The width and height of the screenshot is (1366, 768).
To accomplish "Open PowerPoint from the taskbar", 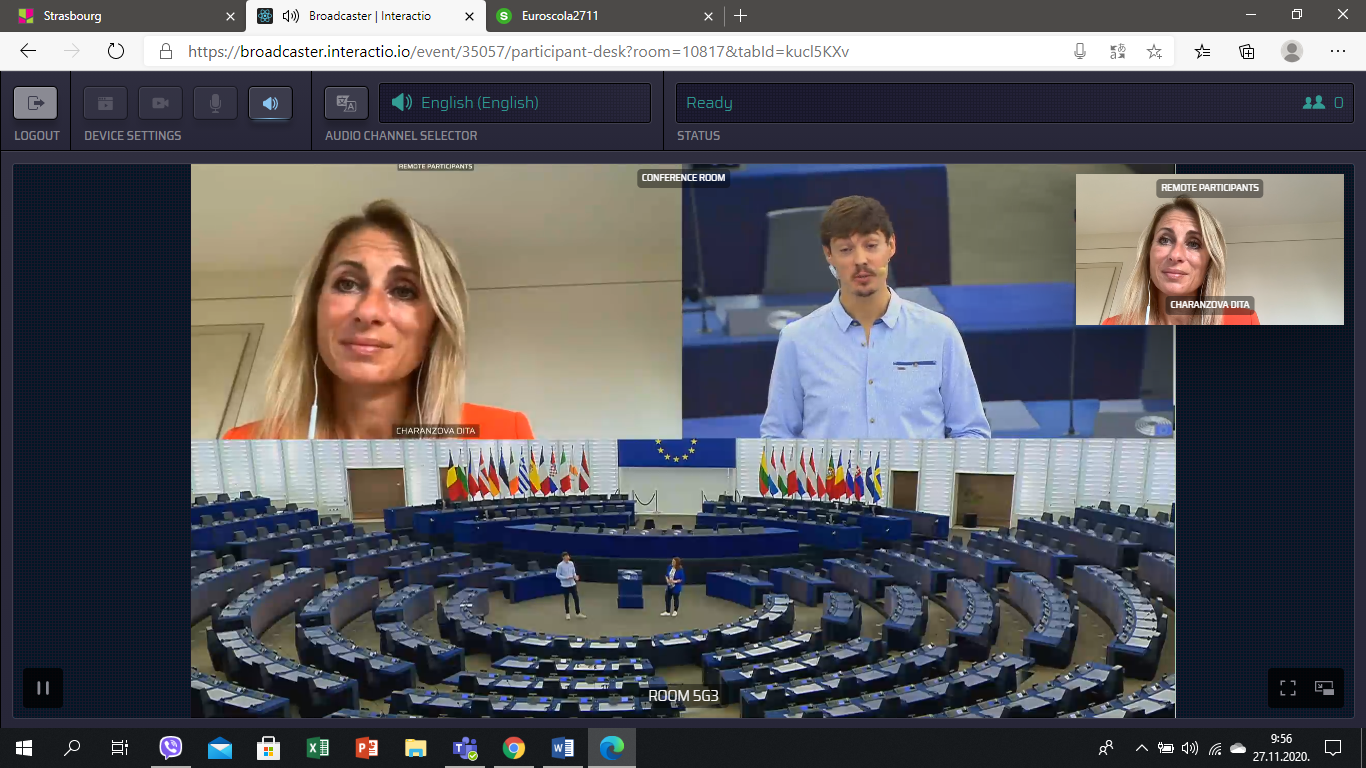I will (367, 748).
